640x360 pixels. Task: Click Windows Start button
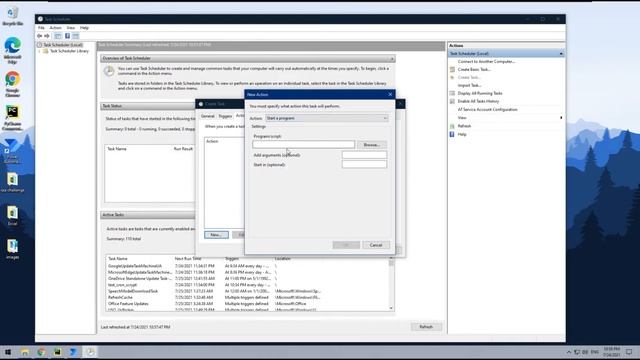pyautogui.click(x=8, y=352)
